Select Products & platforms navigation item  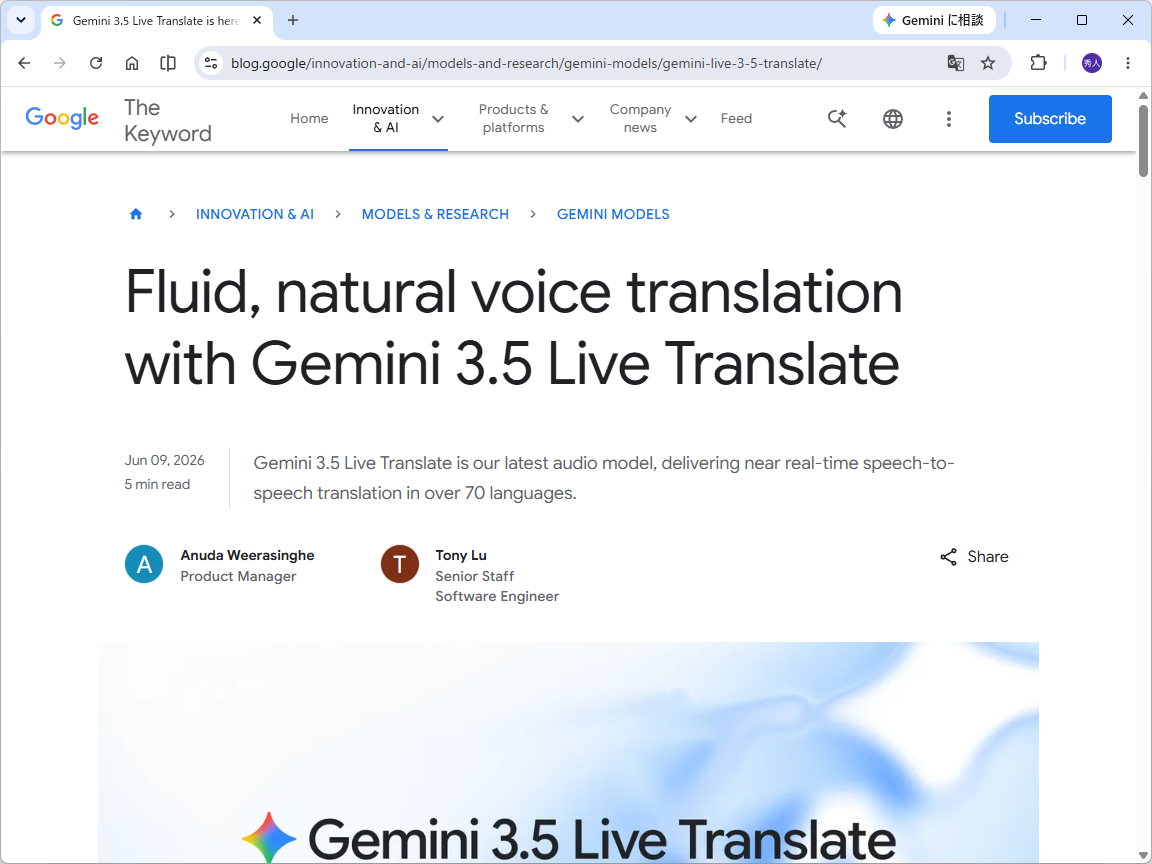pyautogui.click(x=513, y=118)
